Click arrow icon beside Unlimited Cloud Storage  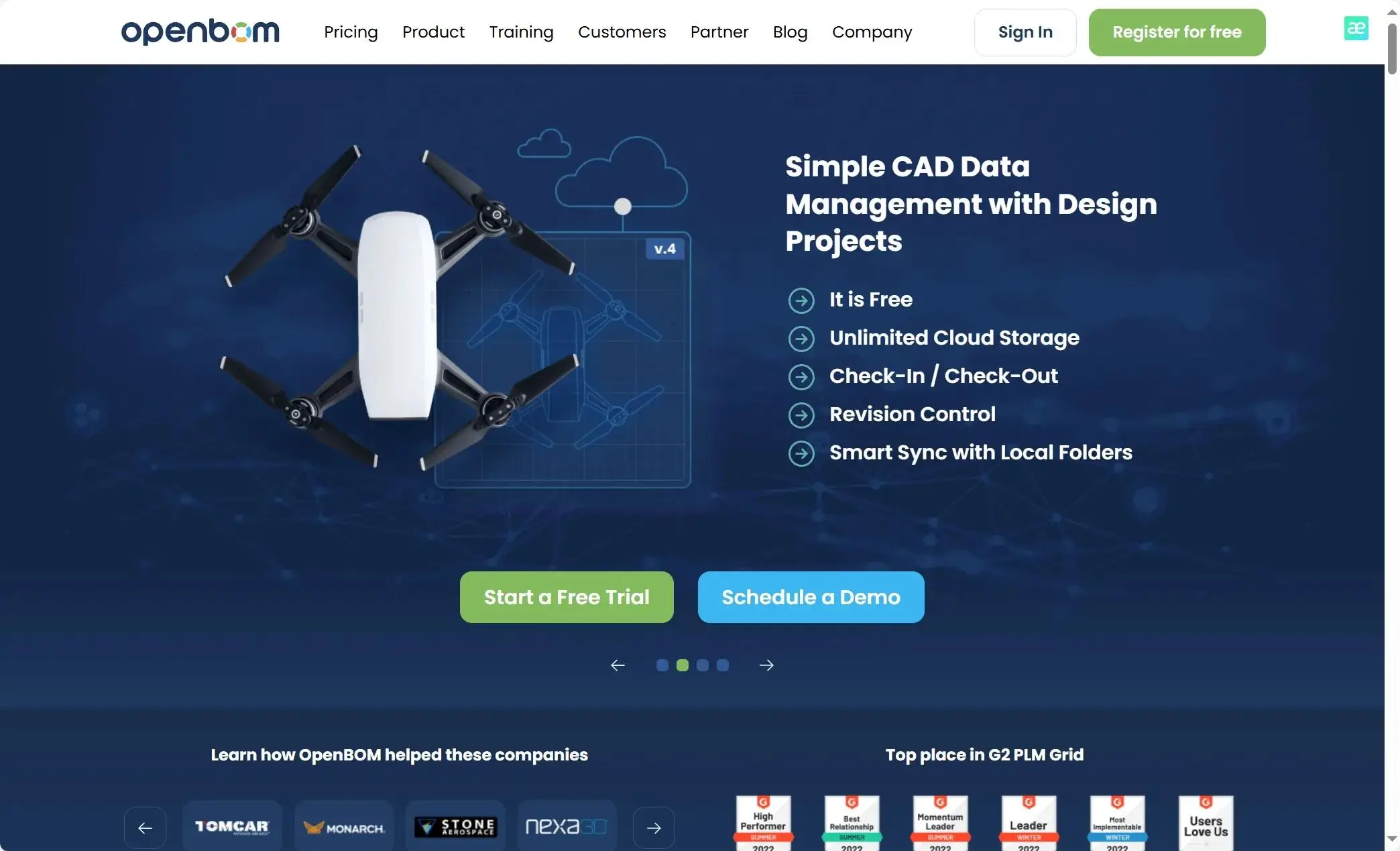(801, 339)
